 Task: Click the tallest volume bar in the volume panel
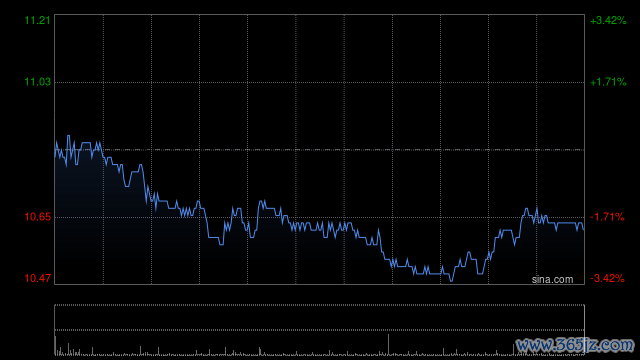click(x=388, y=344)
